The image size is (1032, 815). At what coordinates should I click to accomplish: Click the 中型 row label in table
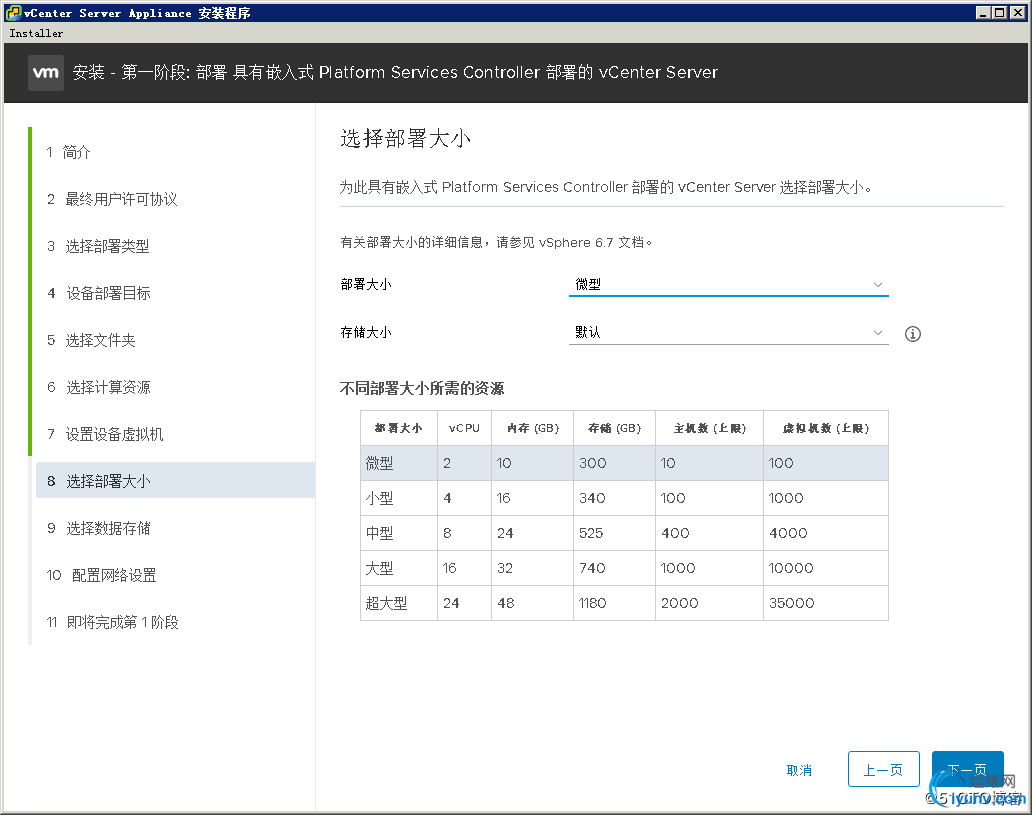point(380,533)
